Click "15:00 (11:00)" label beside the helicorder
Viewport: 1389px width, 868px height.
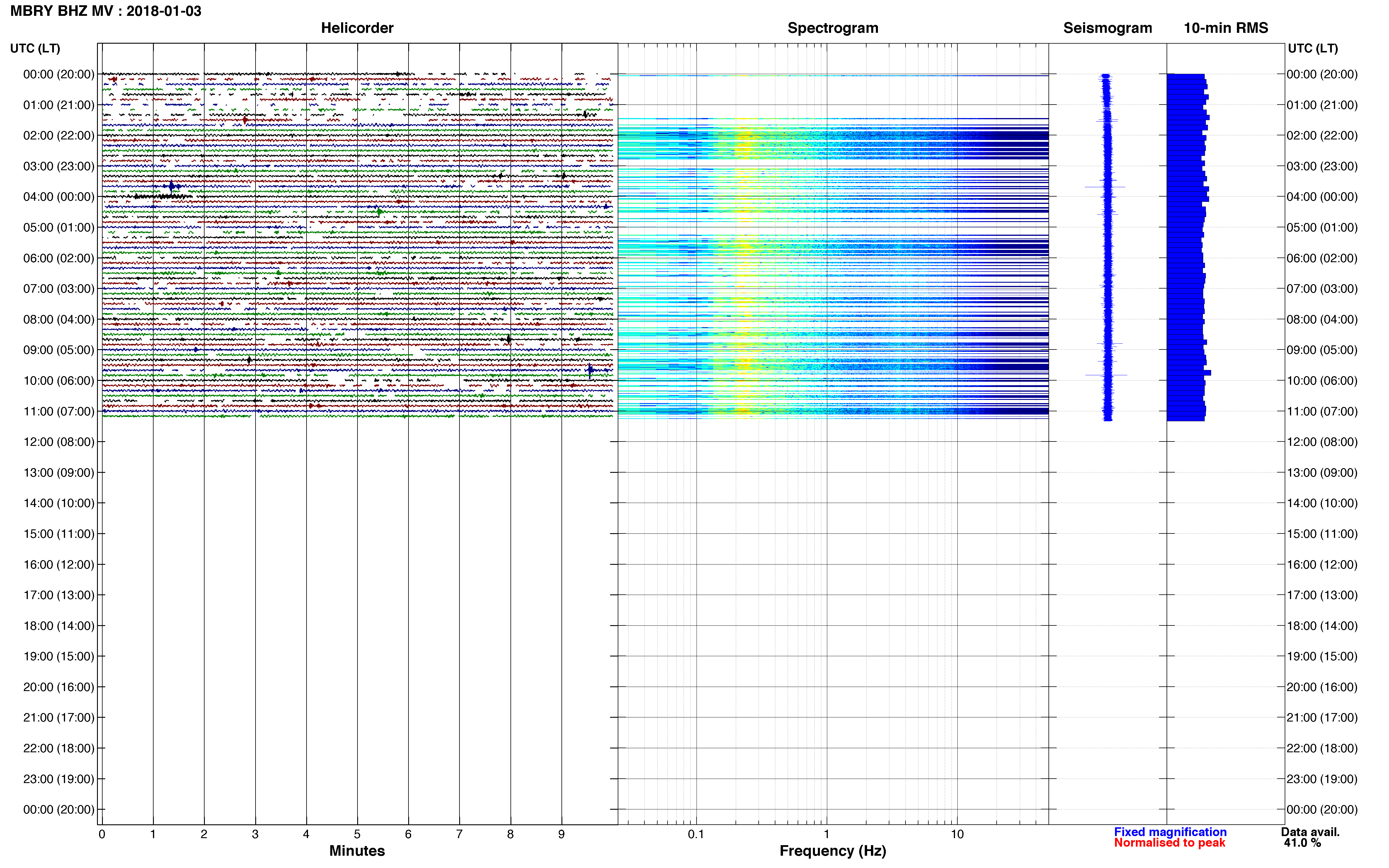[x=59, y=534]
